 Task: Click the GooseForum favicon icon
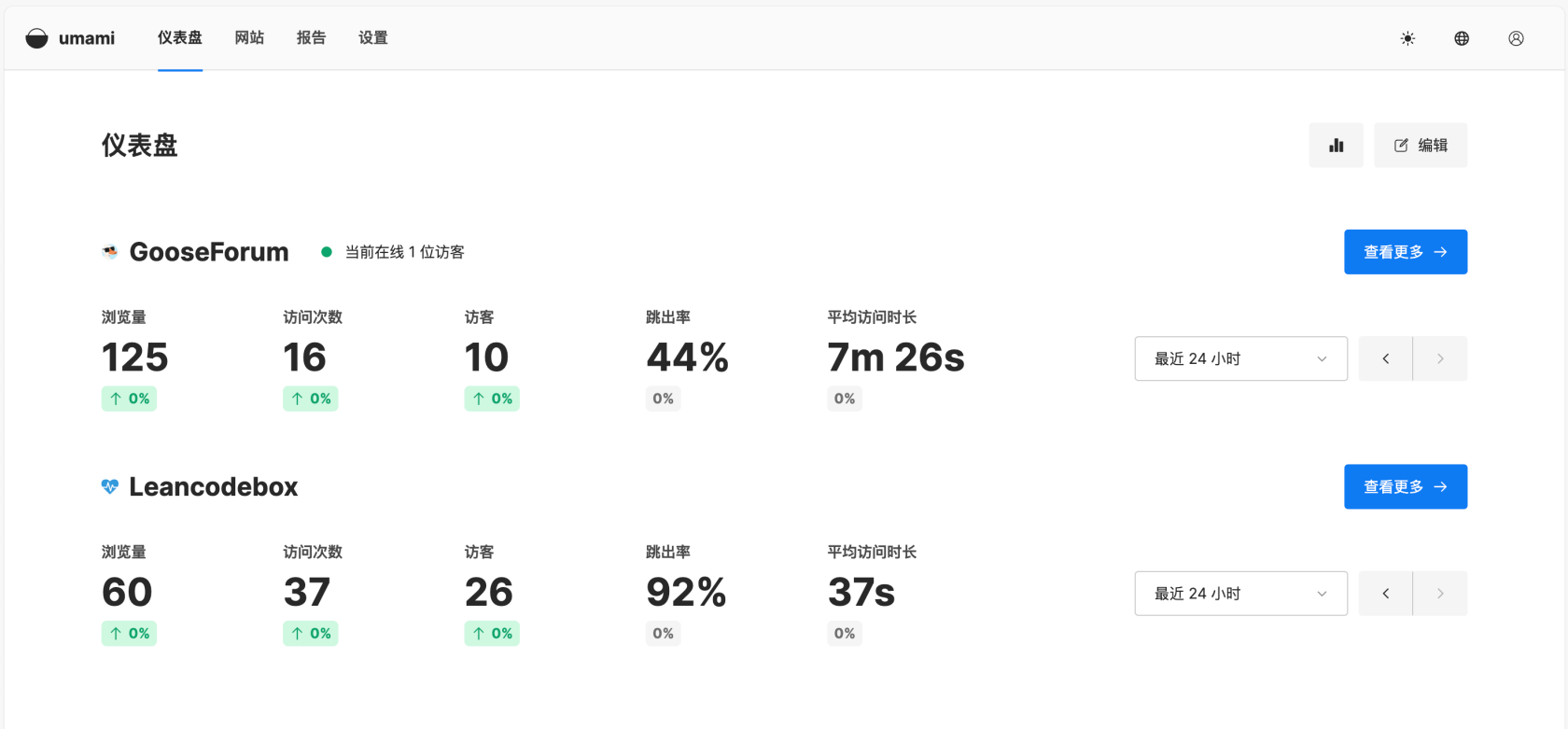tap(110, 252)
